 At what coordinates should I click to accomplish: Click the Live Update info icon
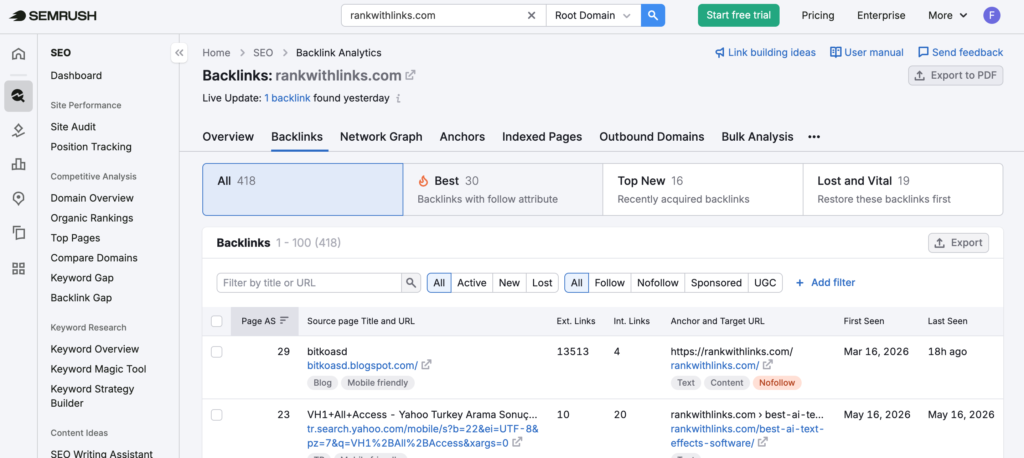tap(398, 99)
